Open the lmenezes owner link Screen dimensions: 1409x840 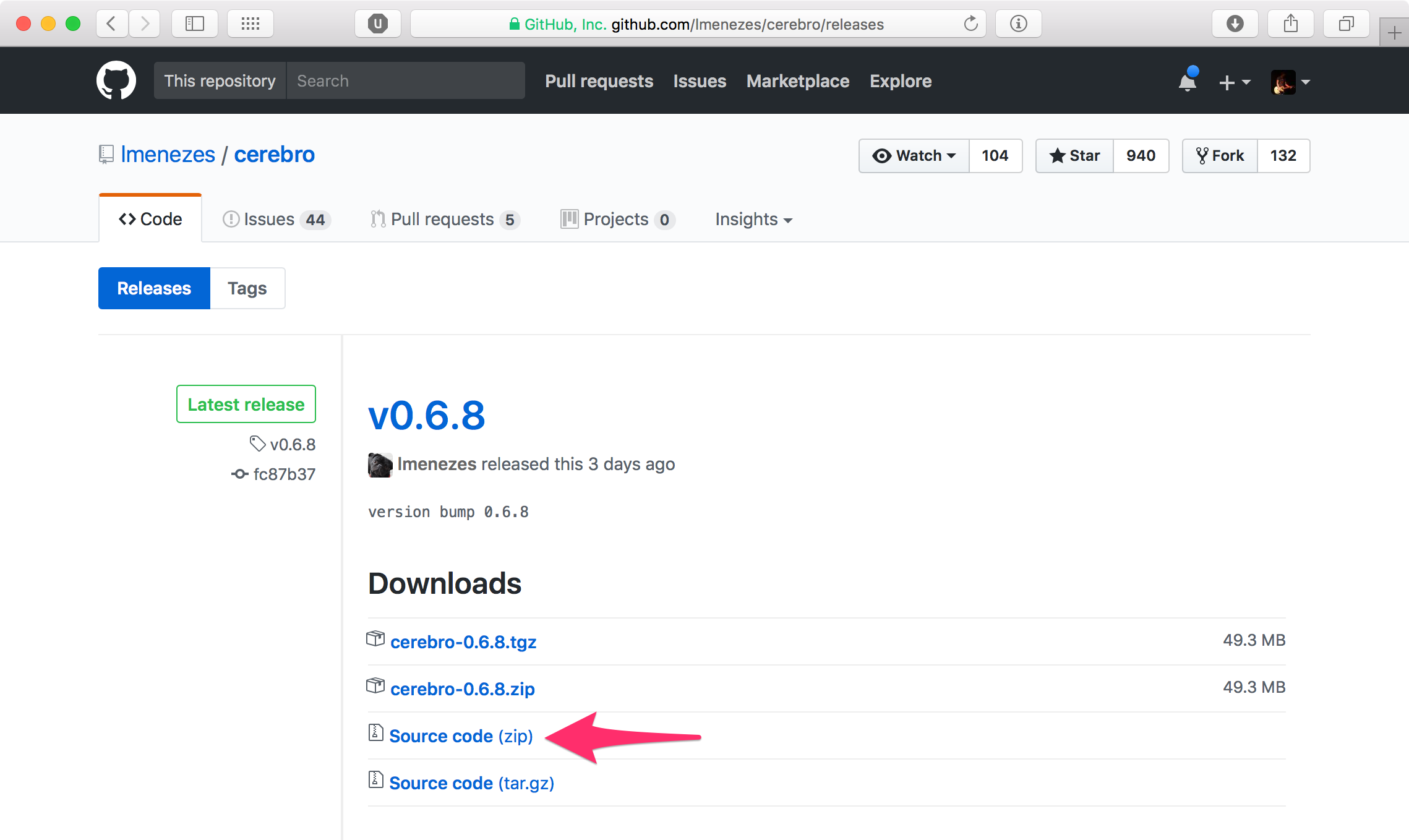pyautogui.click(x=168, y=155)
